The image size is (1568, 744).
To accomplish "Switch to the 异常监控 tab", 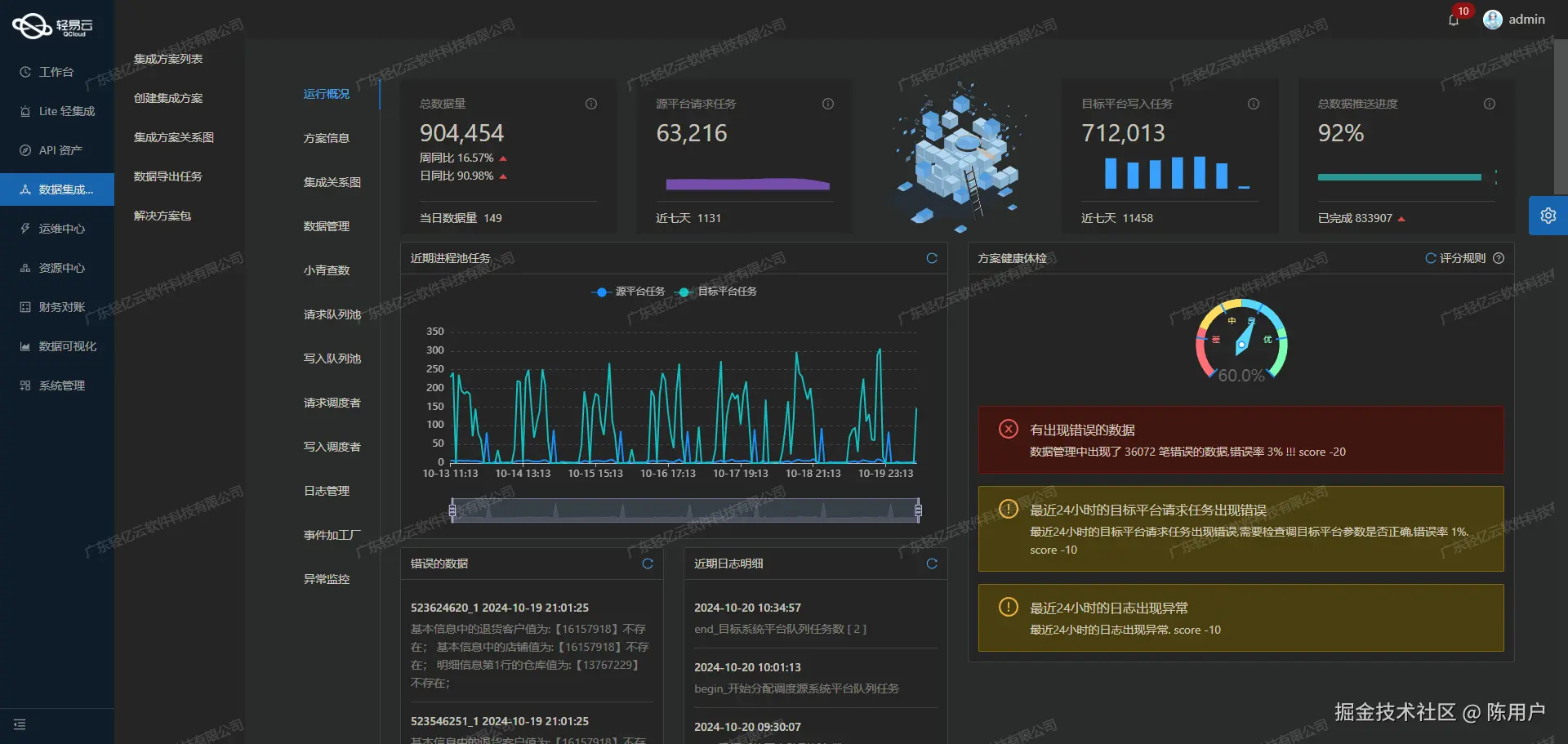I will tap(327, 579).
